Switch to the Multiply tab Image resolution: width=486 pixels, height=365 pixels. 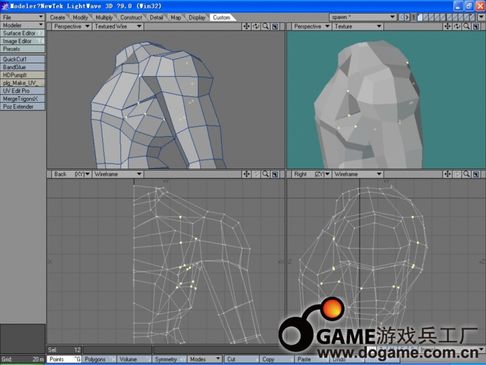[104, 17]
